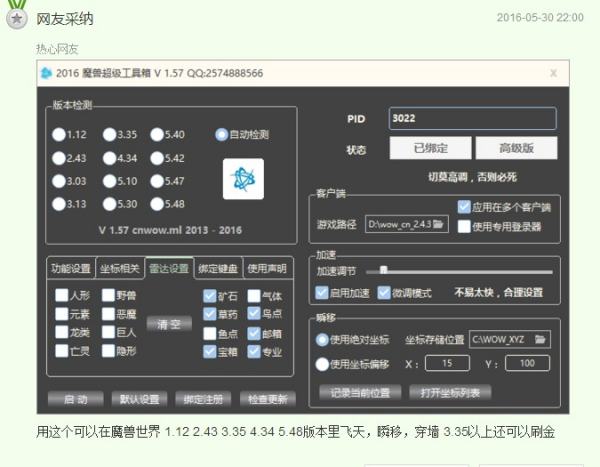Select version 4.34 radio button
This screenshot has height=467, width=600.
point(109,158)
